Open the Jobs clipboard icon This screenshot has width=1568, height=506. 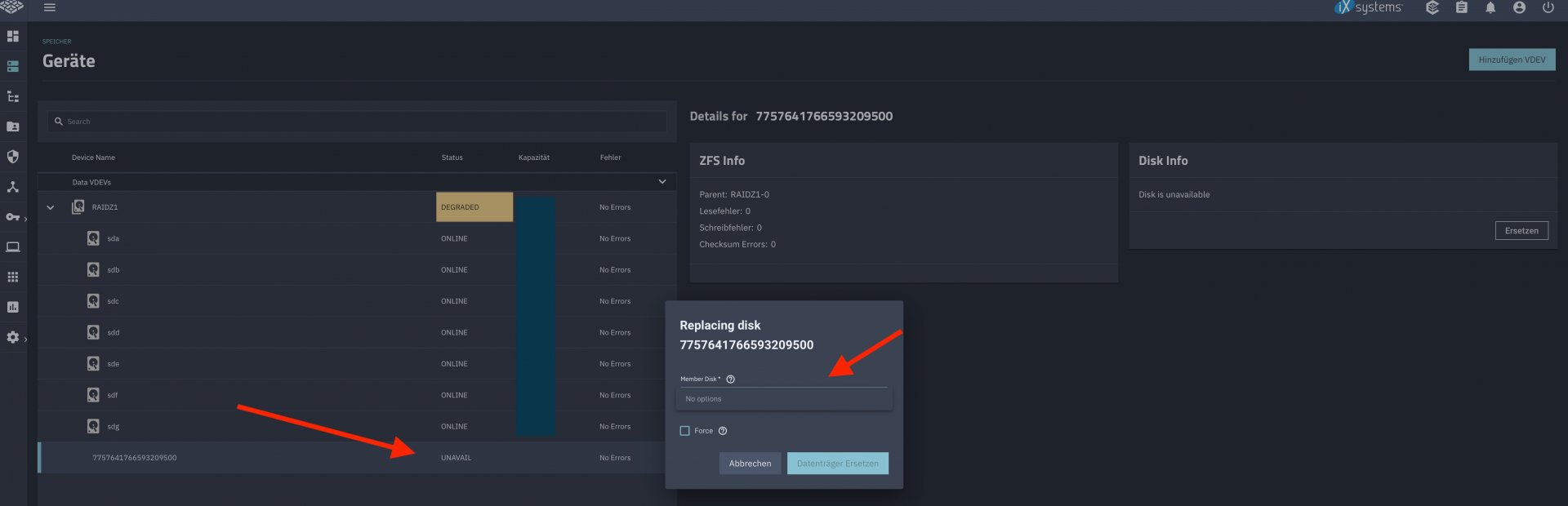[1462, 7]
